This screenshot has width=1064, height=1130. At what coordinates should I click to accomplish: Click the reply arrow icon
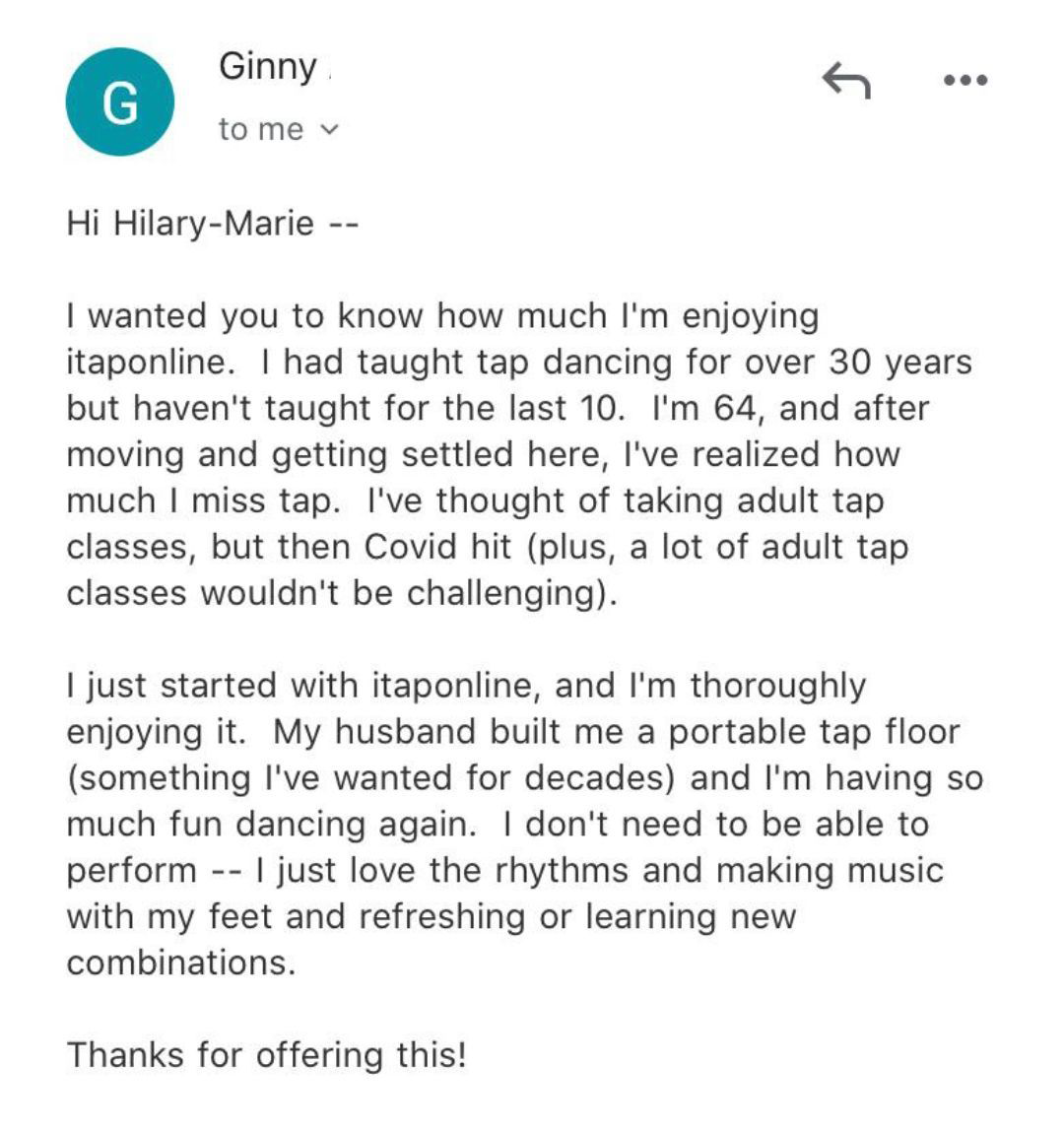pos(846,81)
